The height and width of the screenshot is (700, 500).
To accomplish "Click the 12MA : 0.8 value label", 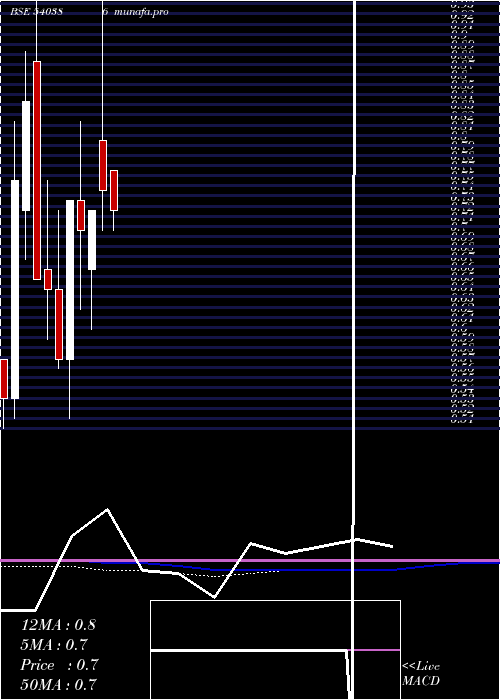I will tap(58, 625).
